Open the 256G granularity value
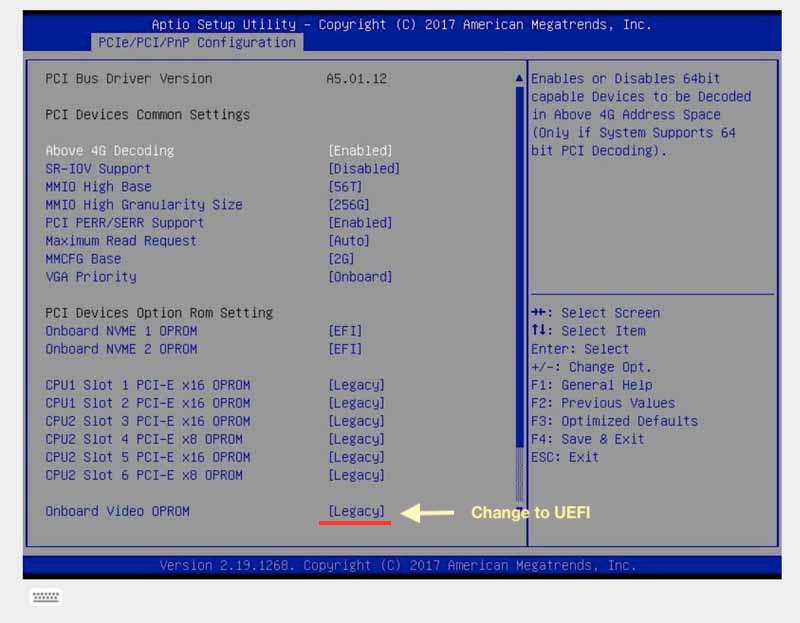Viewport: 800px width, 623px height. (348, 205)
